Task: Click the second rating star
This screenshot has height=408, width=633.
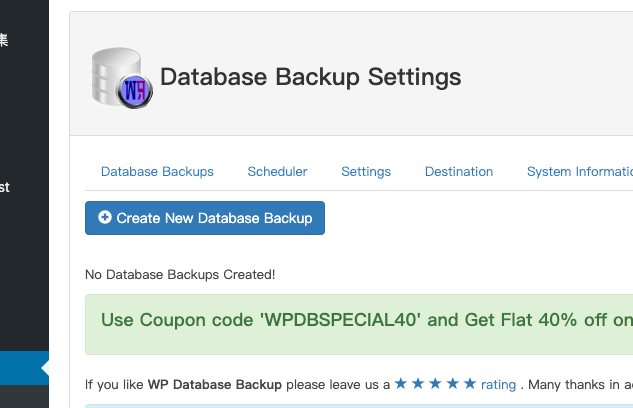Action: [418, 383]
